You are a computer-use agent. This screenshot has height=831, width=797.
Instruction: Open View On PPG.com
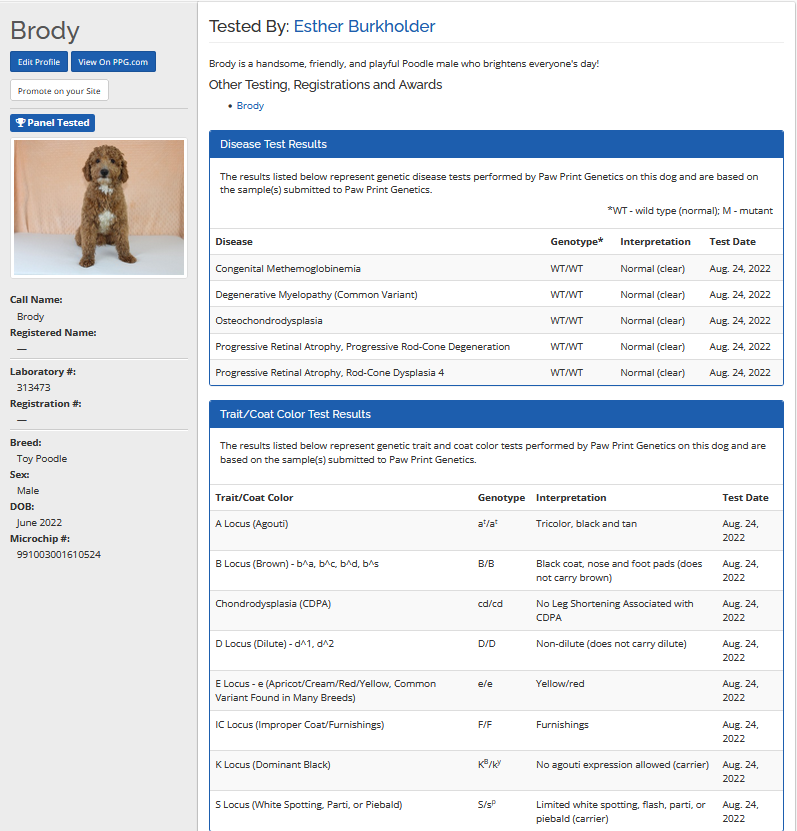(113, 62)
